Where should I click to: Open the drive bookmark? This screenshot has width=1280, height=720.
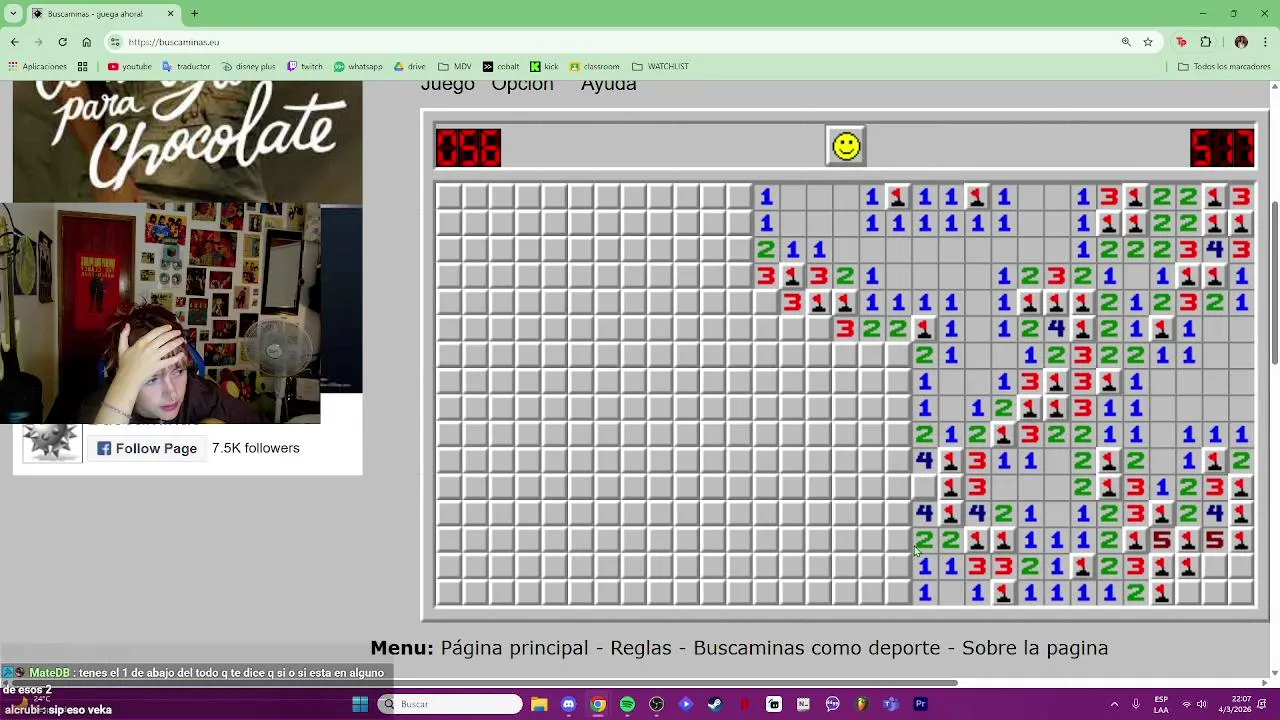(410, 67)
